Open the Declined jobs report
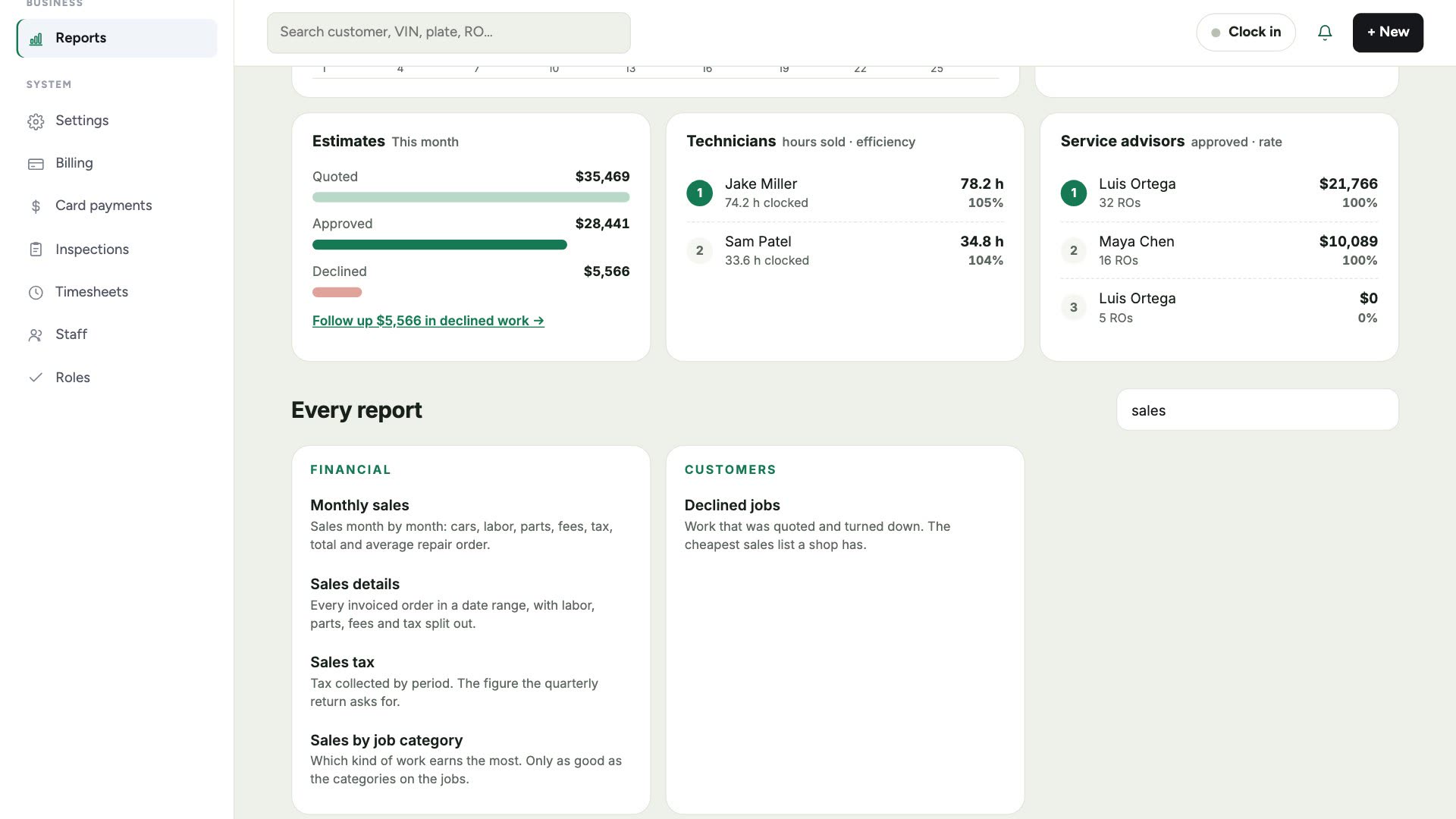1456x819 pixels. pyautogui.click(x=732, y=506)
